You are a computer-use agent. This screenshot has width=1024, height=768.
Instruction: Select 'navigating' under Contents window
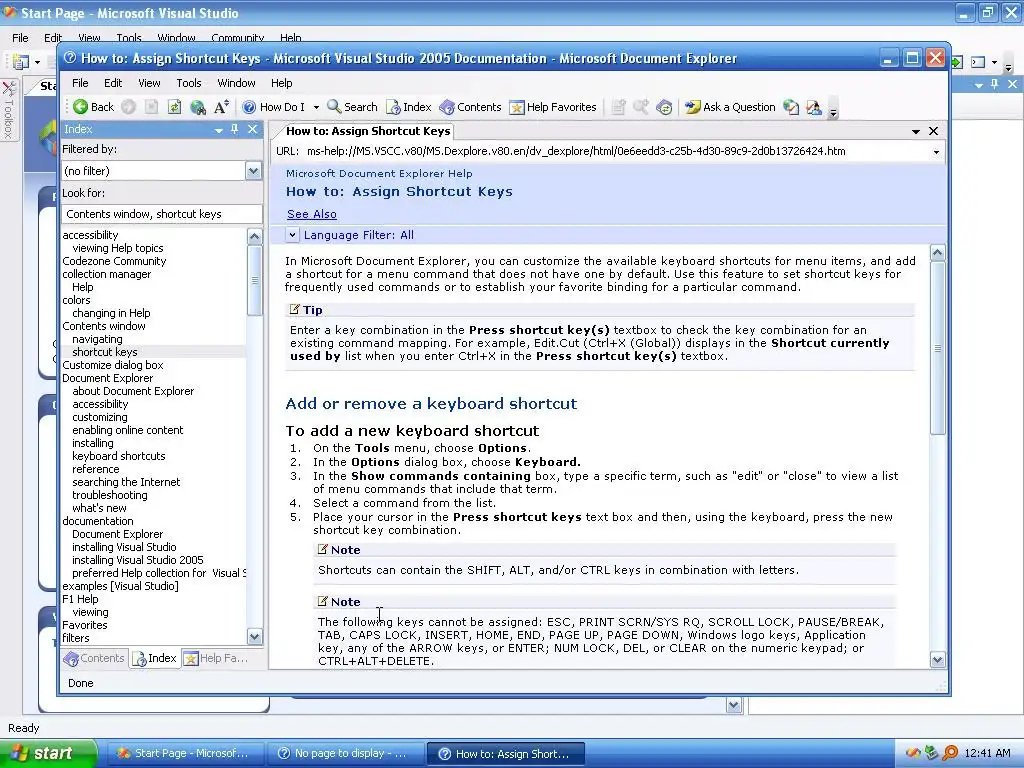pos(97,340)
